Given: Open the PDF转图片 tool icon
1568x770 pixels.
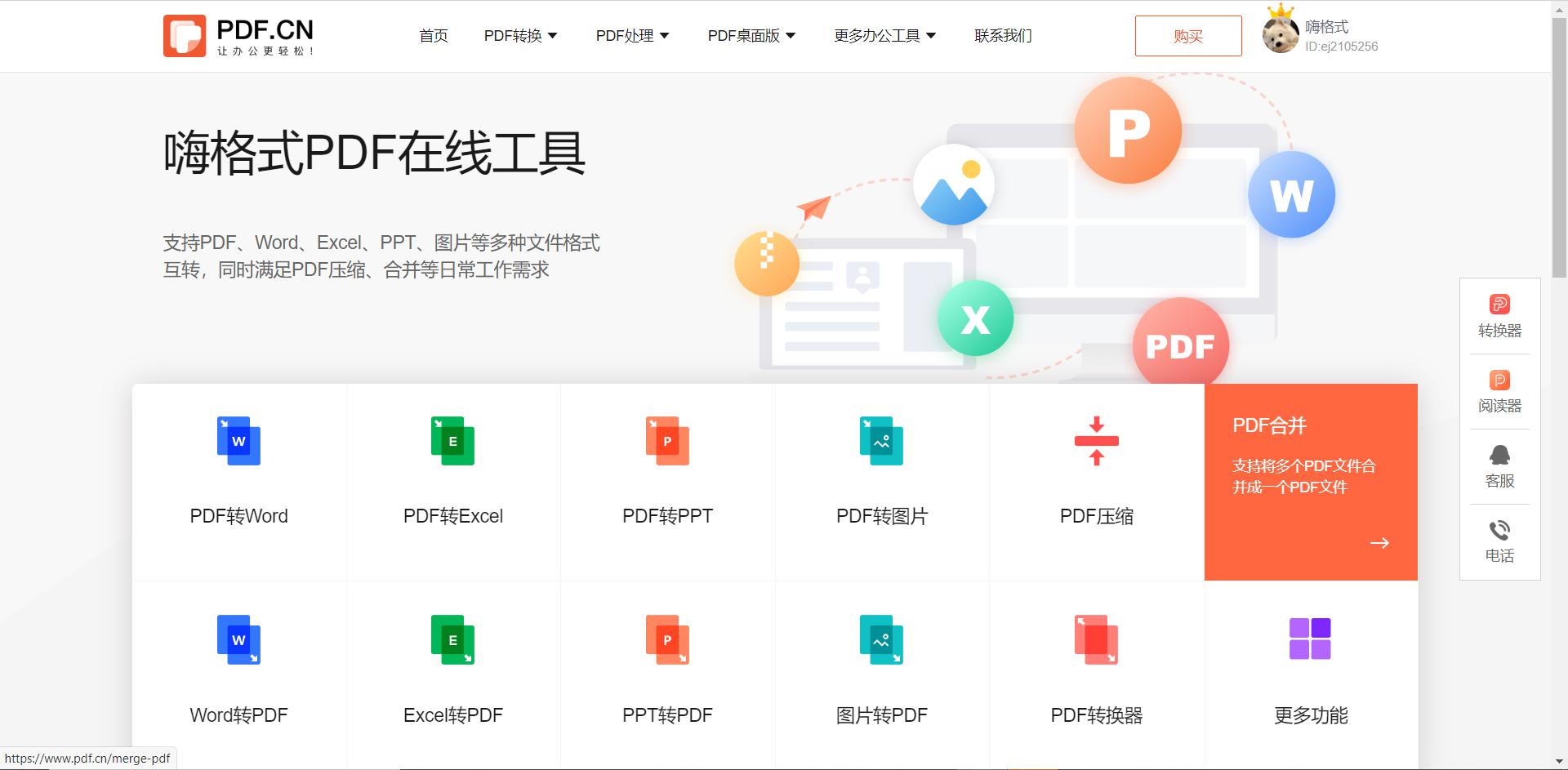Looking at the screenshot, I should [x=881, y=441].
